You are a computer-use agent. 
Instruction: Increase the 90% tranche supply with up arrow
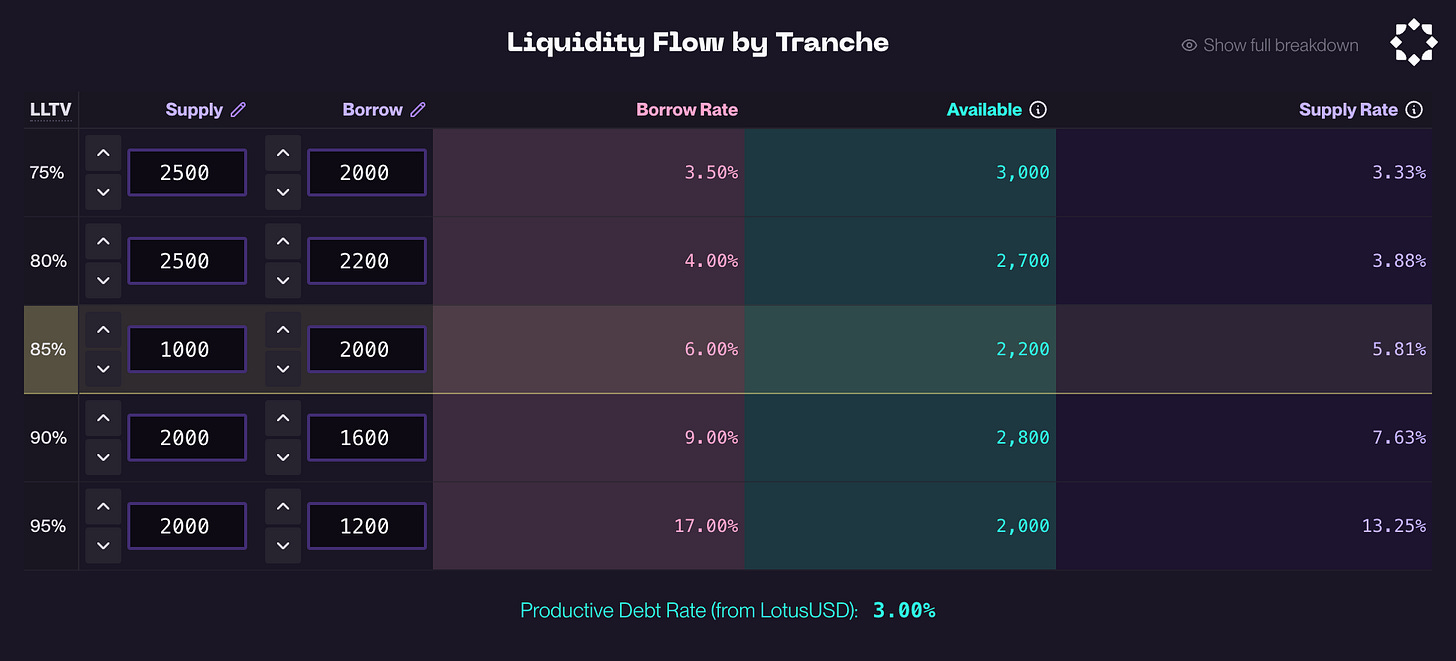[103, 418]
